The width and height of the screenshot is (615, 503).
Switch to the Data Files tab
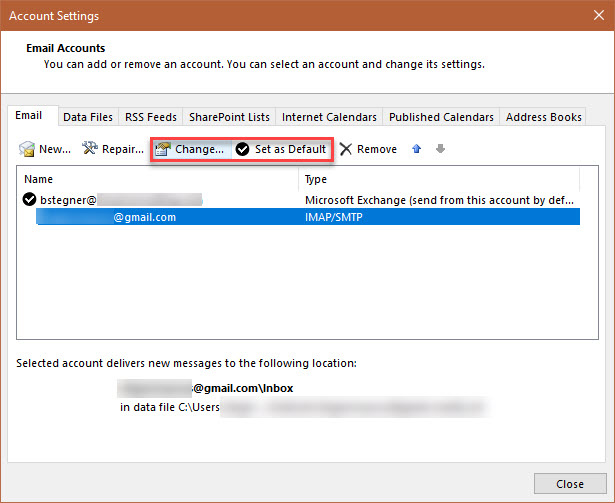point(88,117)
